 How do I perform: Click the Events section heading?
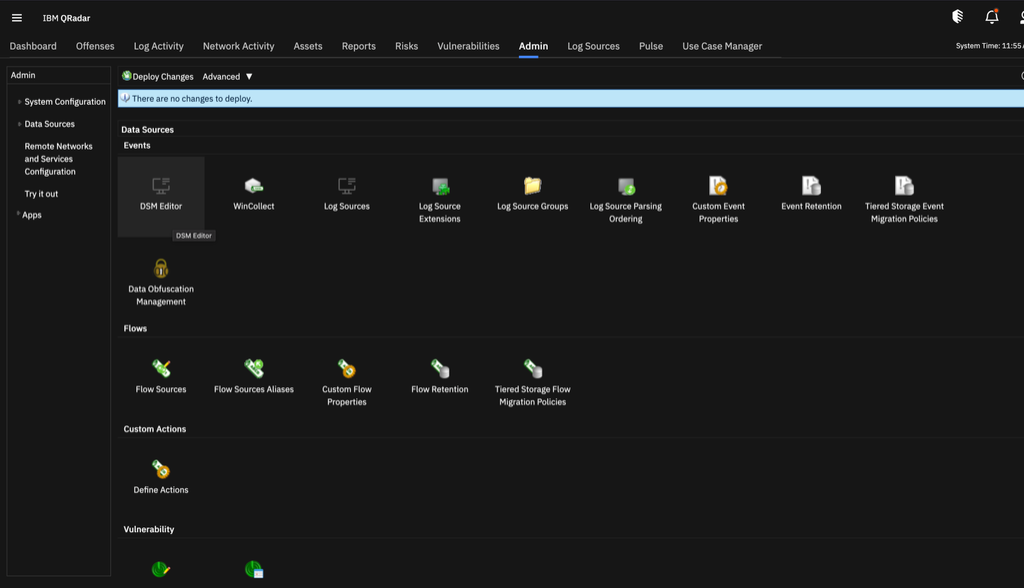(137, 146)
